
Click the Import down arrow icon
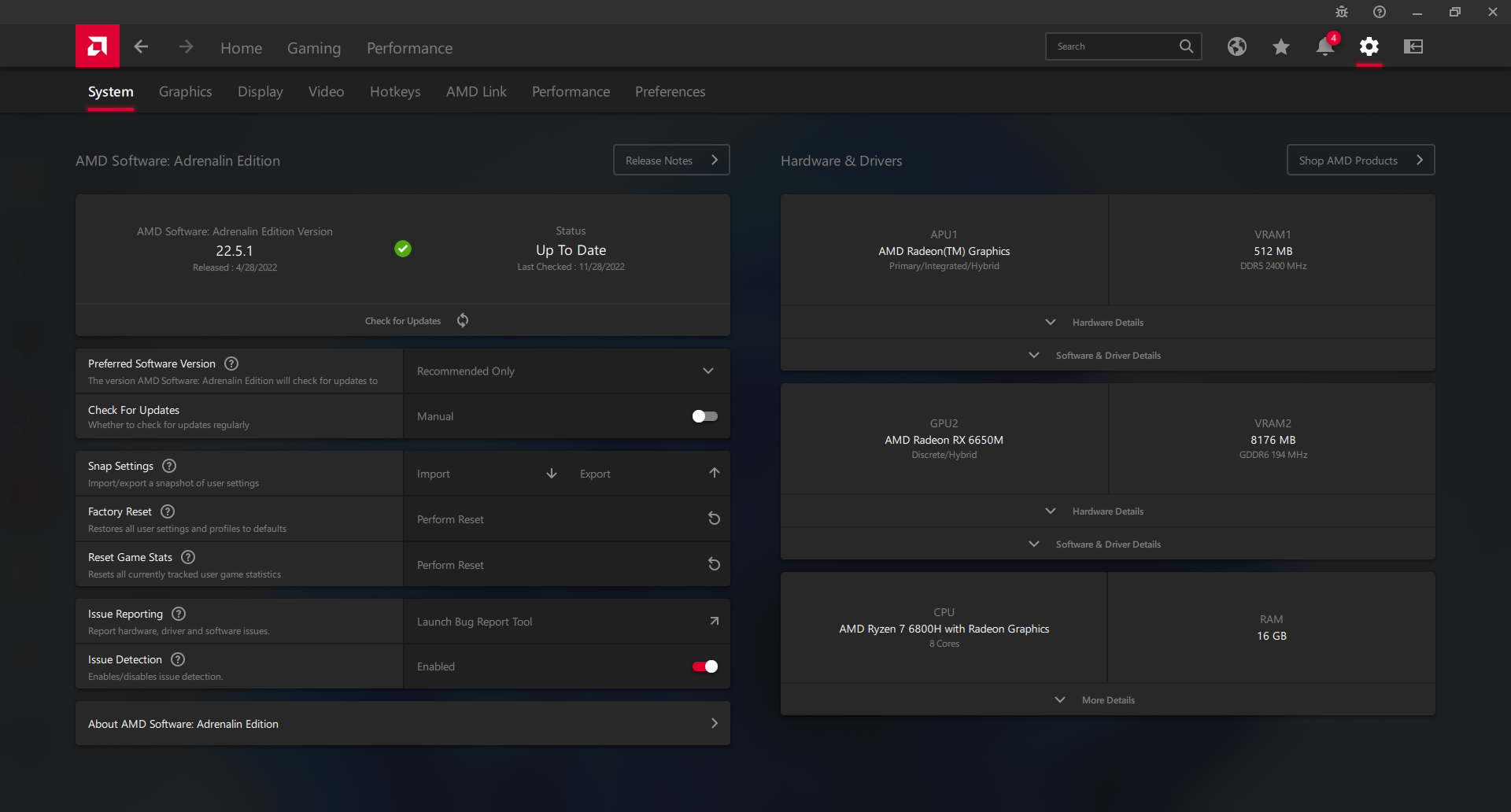(552, 473)
